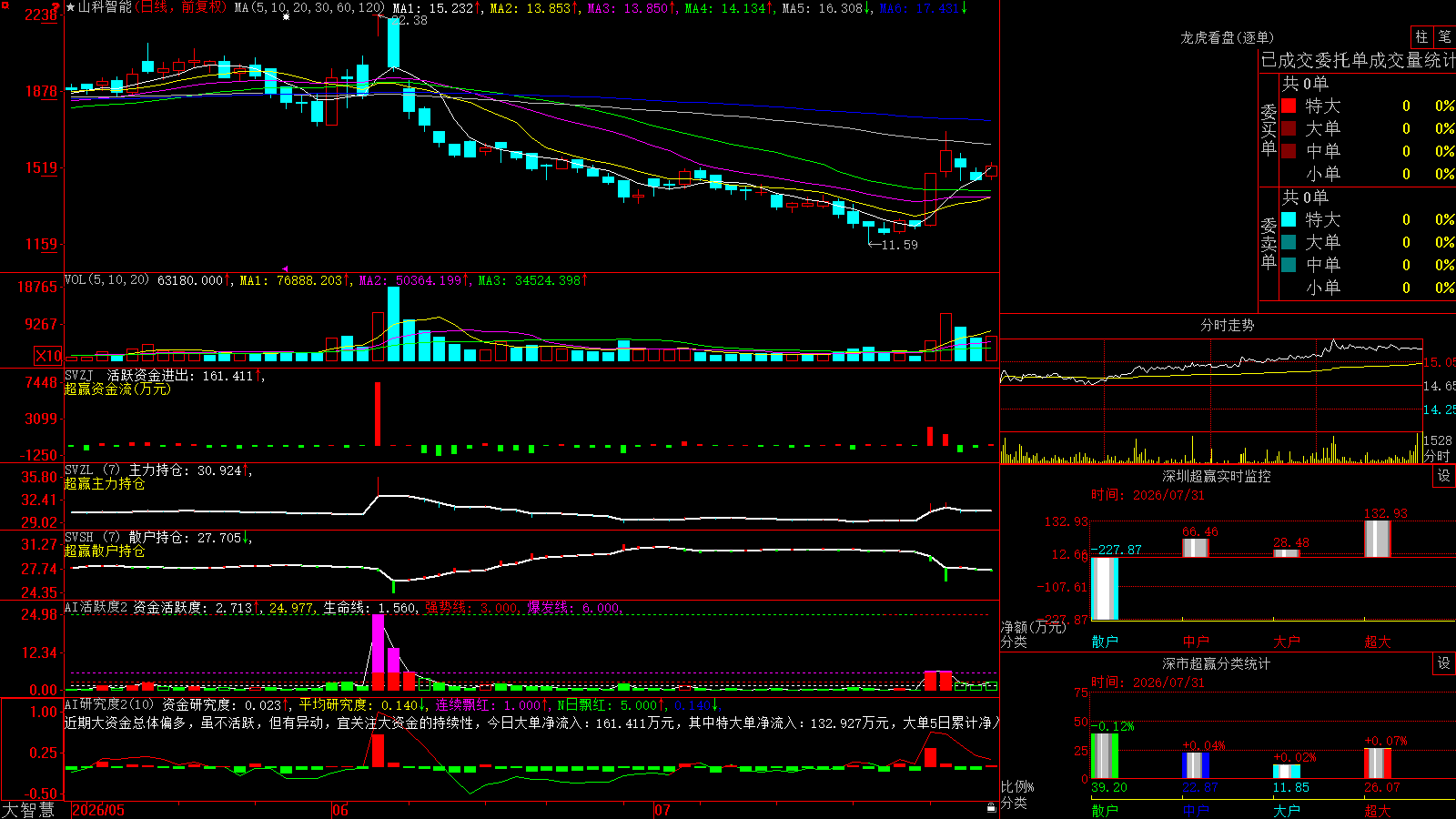The height and width of the screenshot is (819, 1456).
Task: Click the 山科智能 stock name
Action: 105,7
